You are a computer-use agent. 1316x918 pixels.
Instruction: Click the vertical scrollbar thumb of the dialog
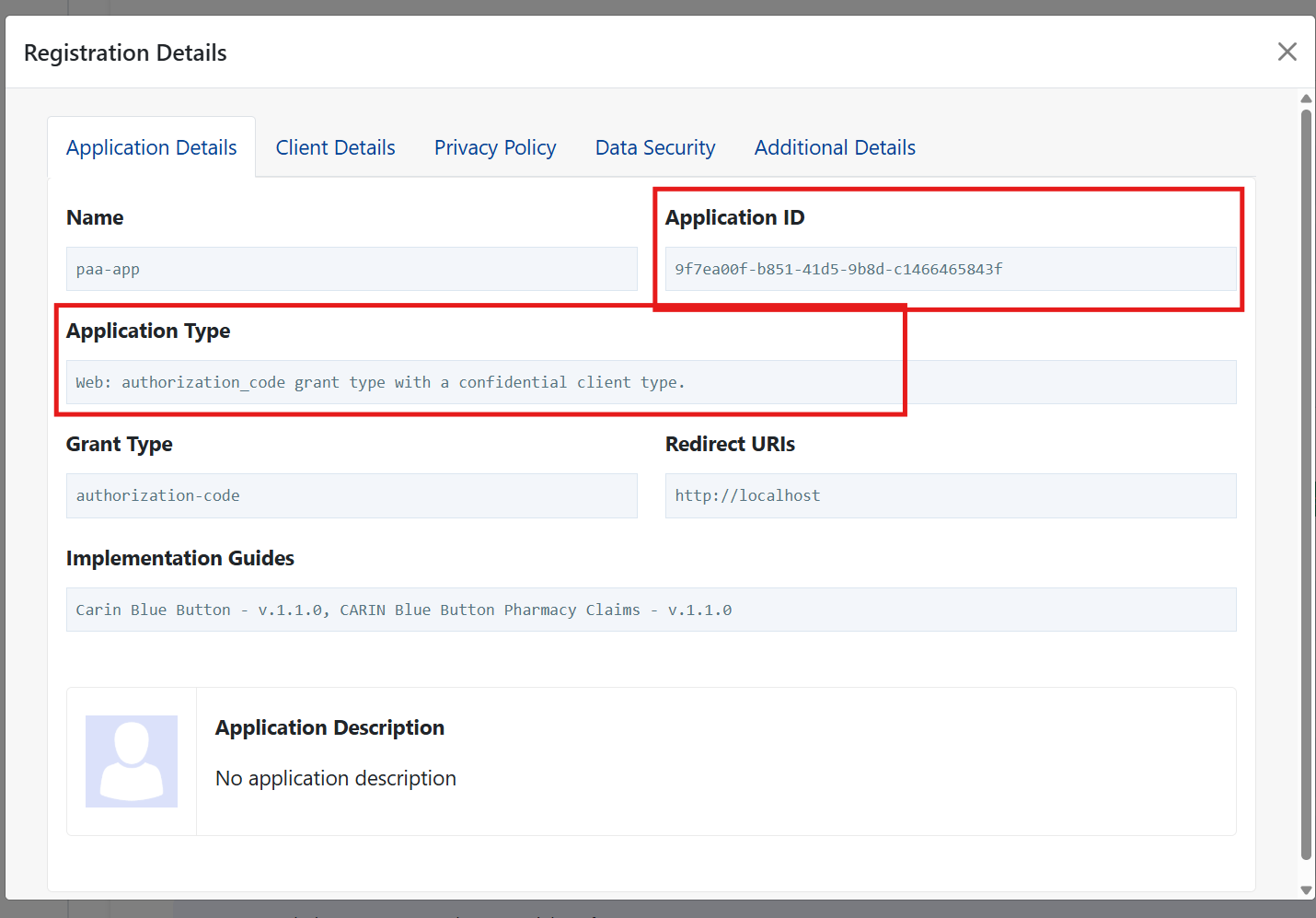pos(1306,484)
